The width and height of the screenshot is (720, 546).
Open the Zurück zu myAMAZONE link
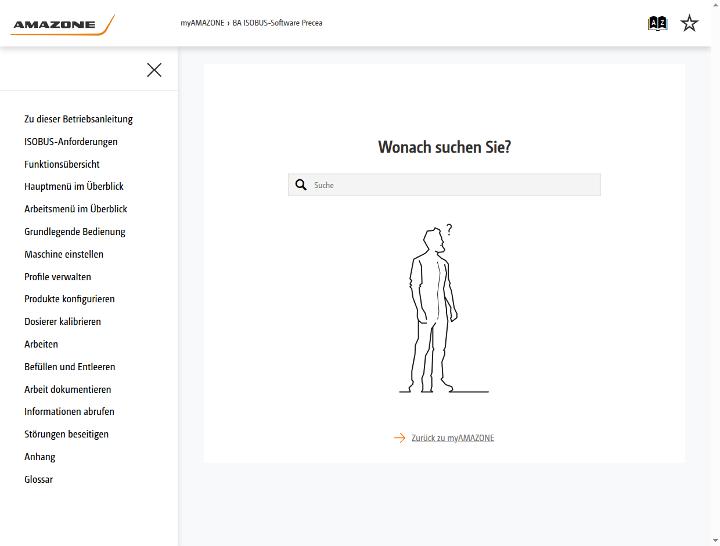pos(453,438)
